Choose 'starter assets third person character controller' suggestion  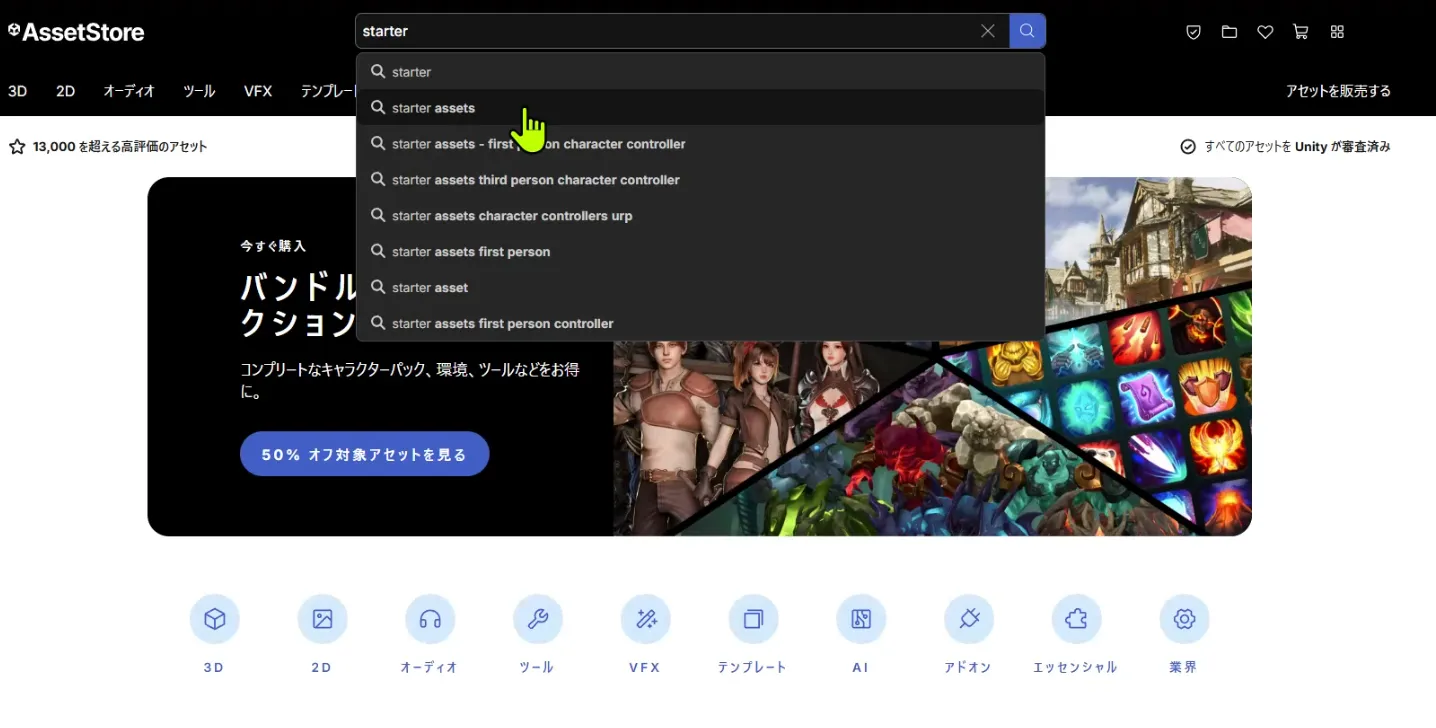click(x=536, y=180)
